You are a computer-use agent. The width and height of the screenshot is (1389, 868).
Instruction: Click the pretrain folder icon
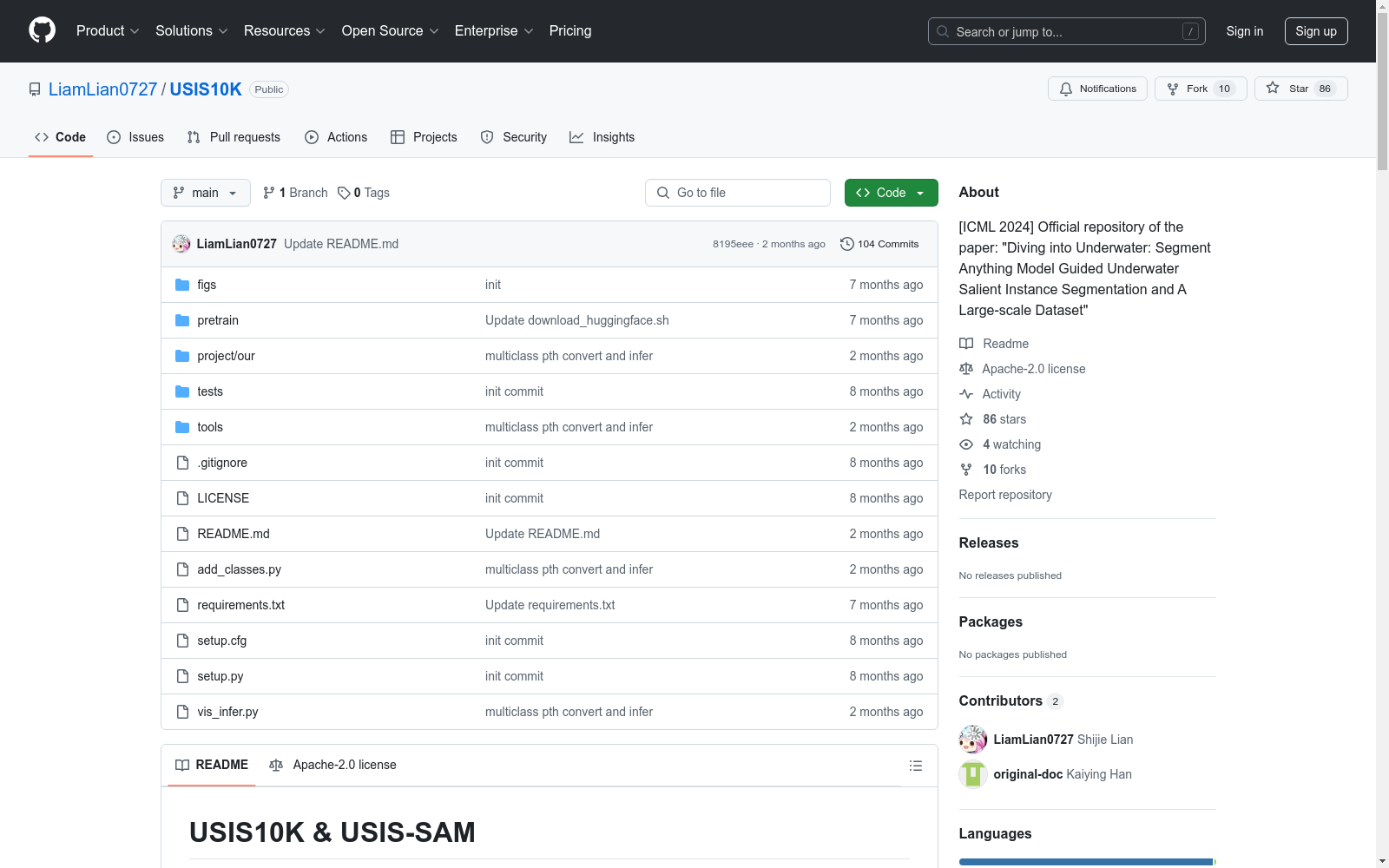click(x=182, y=320)
